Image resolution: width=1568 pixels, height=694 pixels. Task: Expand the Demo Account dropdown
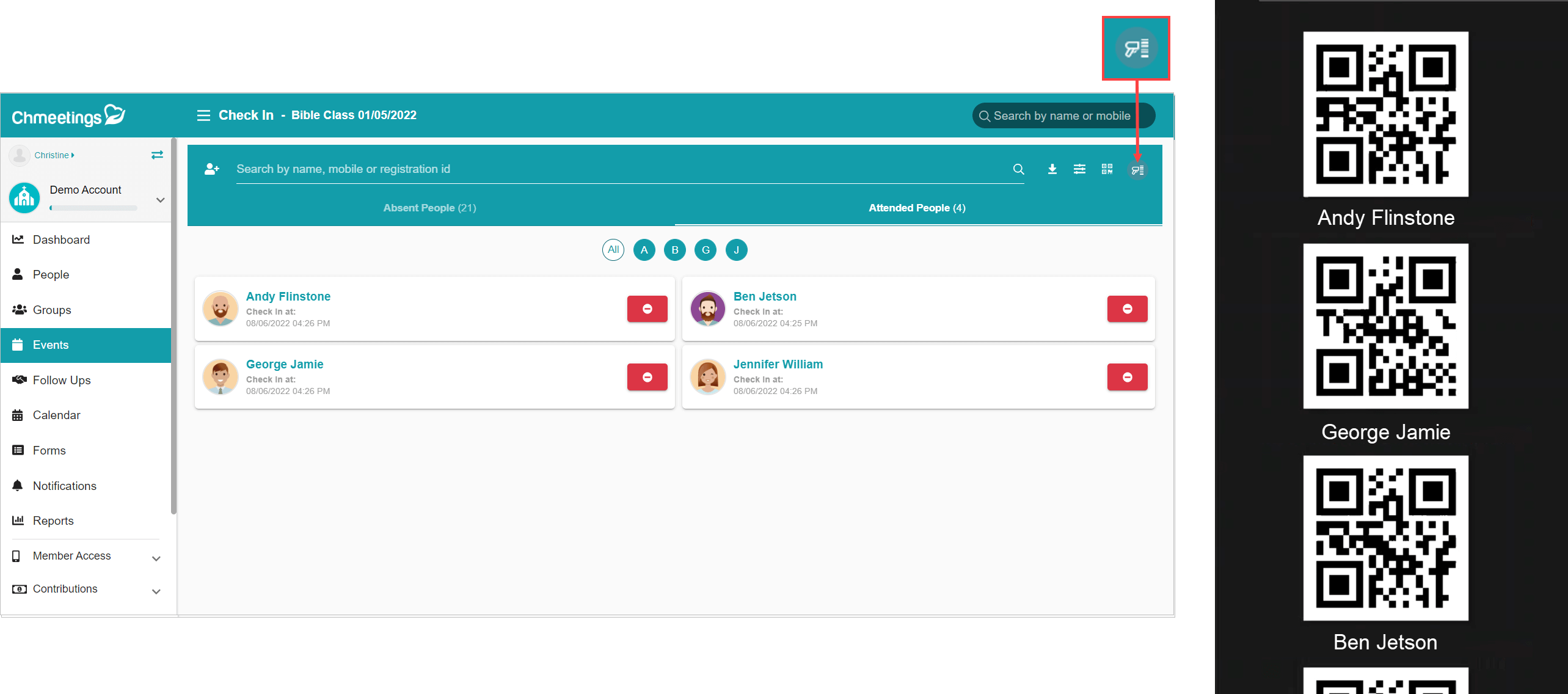click(160, 200)
